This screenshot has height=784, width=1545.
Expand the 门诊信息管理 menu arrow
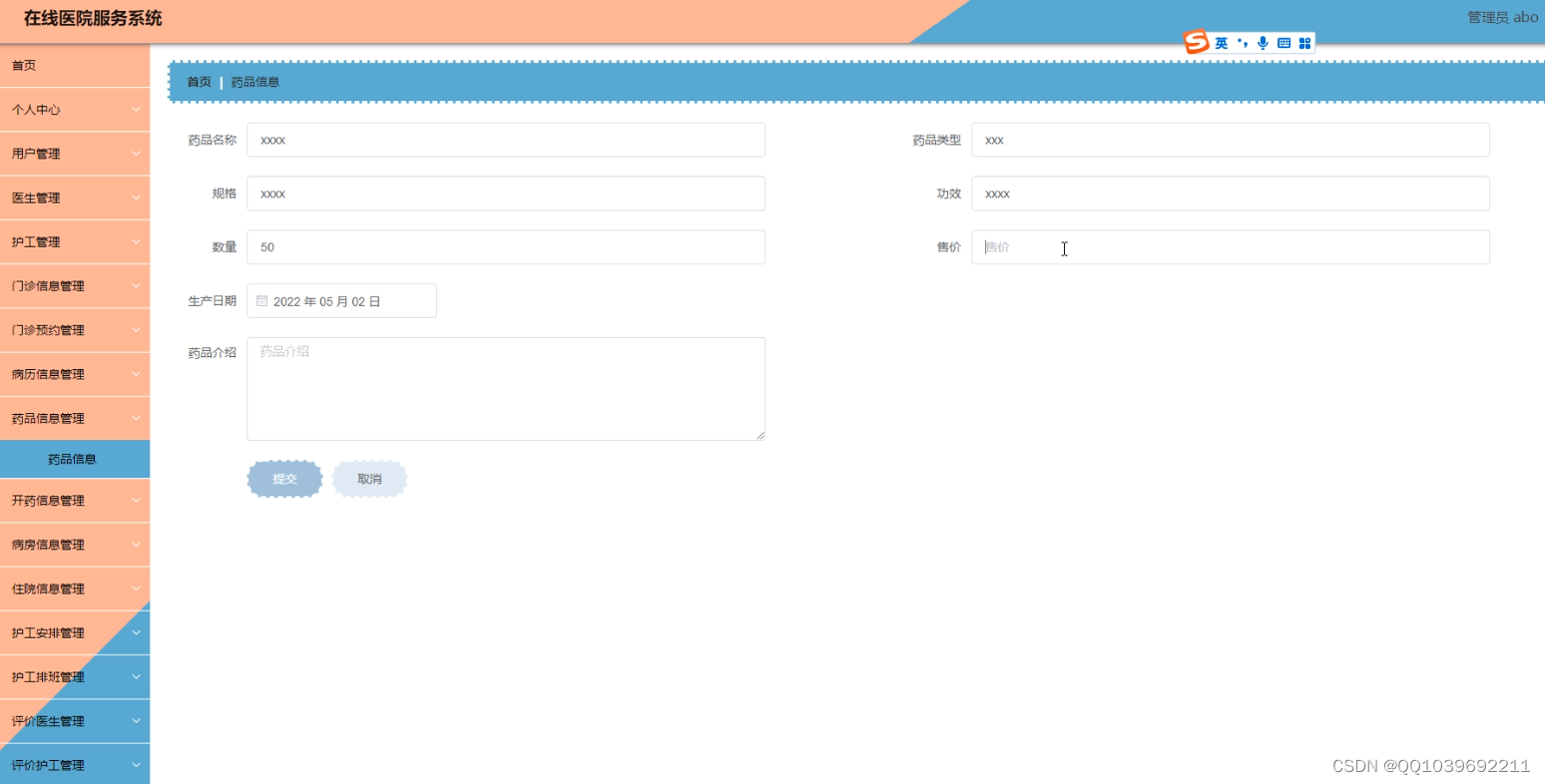click(136, 286)
